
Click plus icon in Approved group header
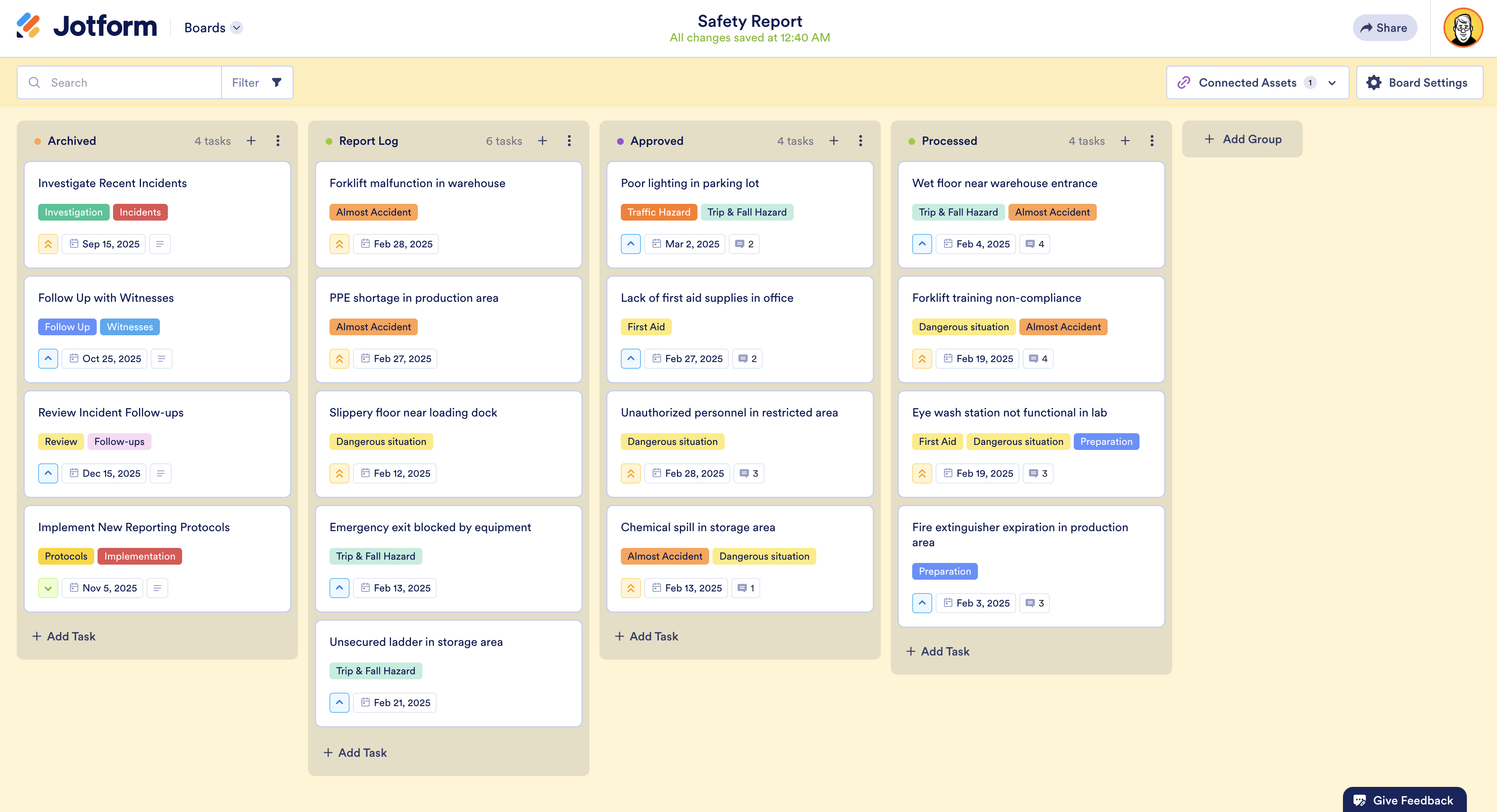[833, 141]
